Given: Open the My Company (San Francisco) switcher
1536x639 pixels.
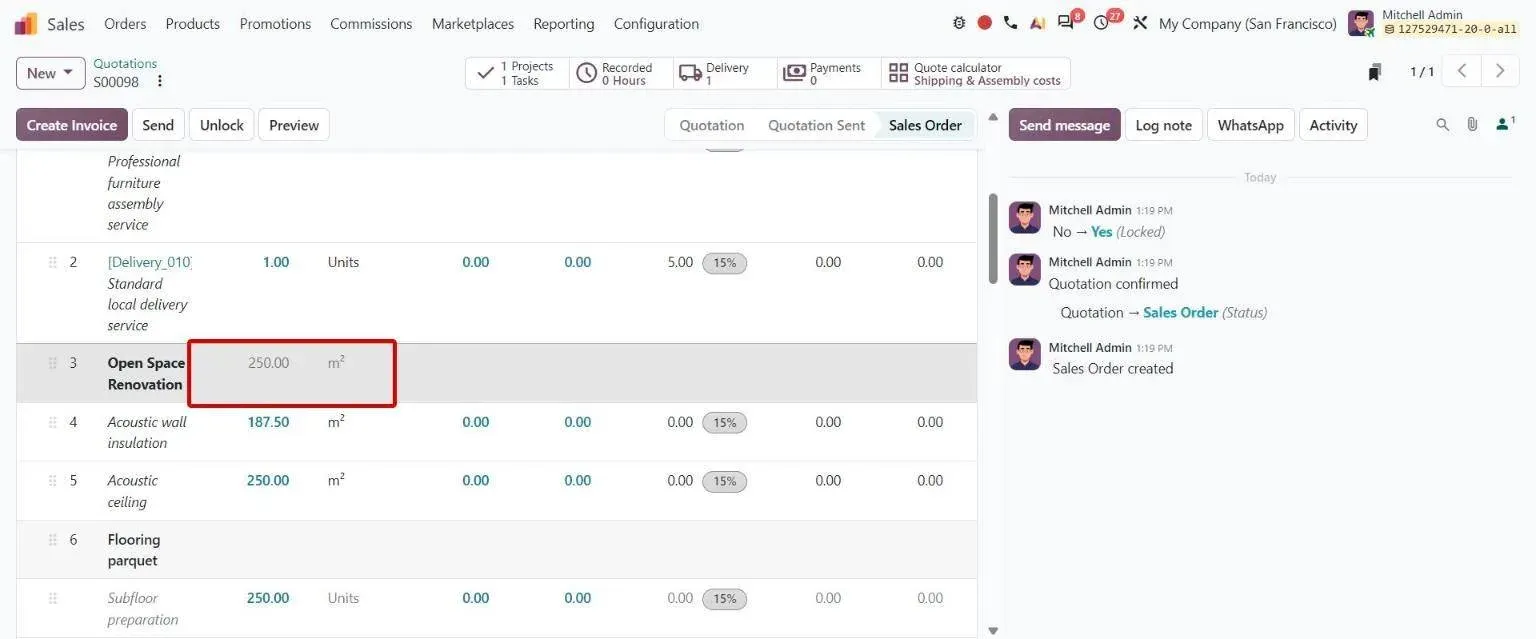Looking at the screenshot, I should 1247,23.
